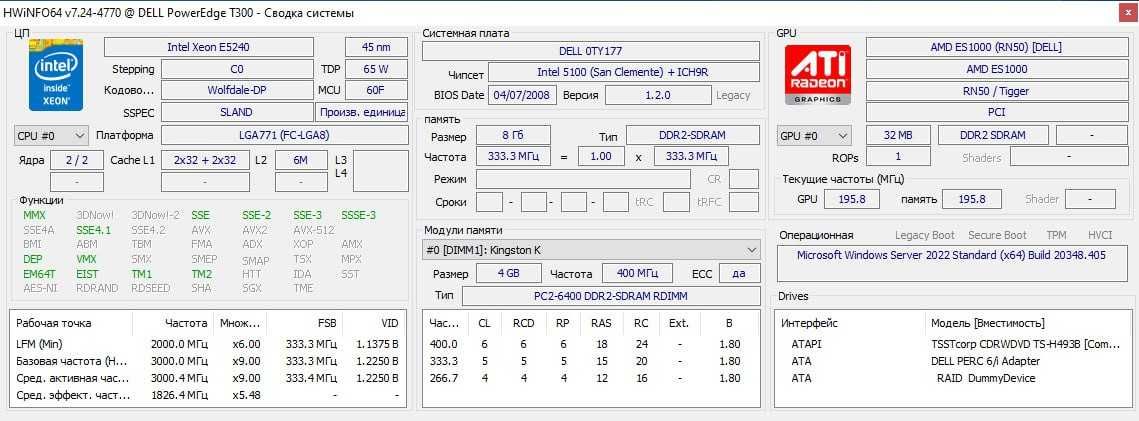Click the LGA771 (FC-LGA8) platform field

(x=285, y=136)
